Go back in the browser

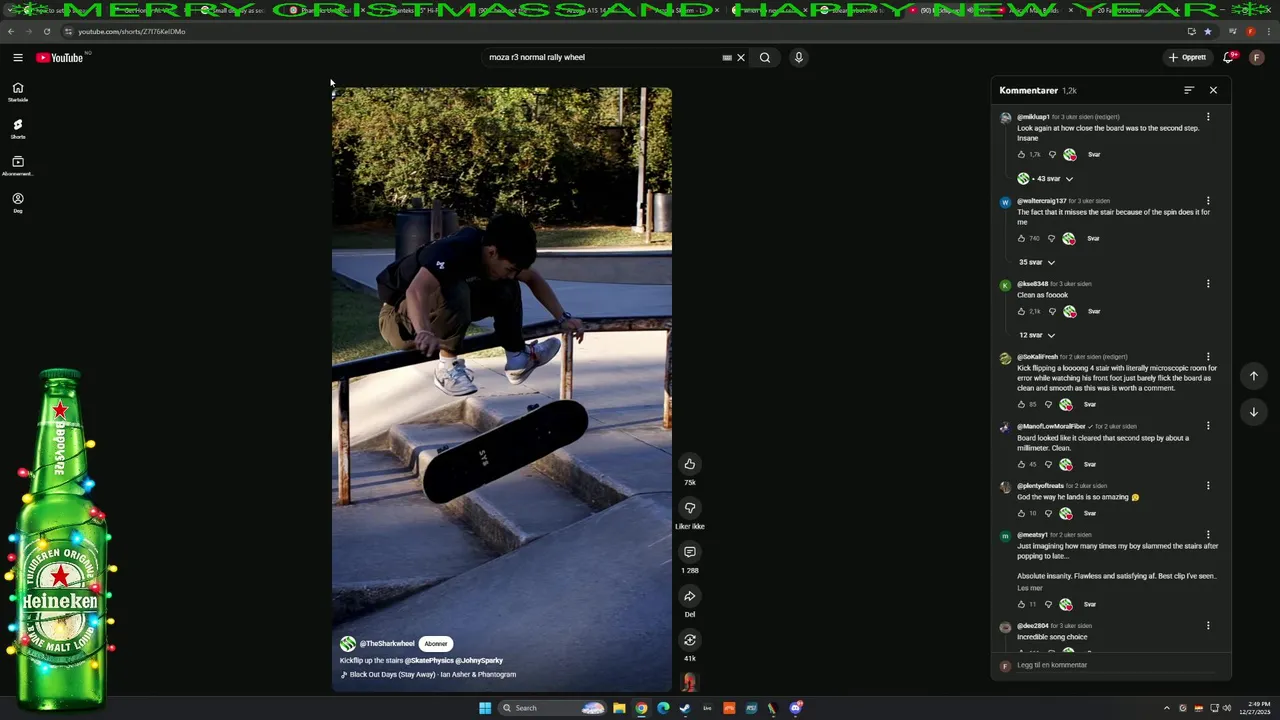pos(11,31)
